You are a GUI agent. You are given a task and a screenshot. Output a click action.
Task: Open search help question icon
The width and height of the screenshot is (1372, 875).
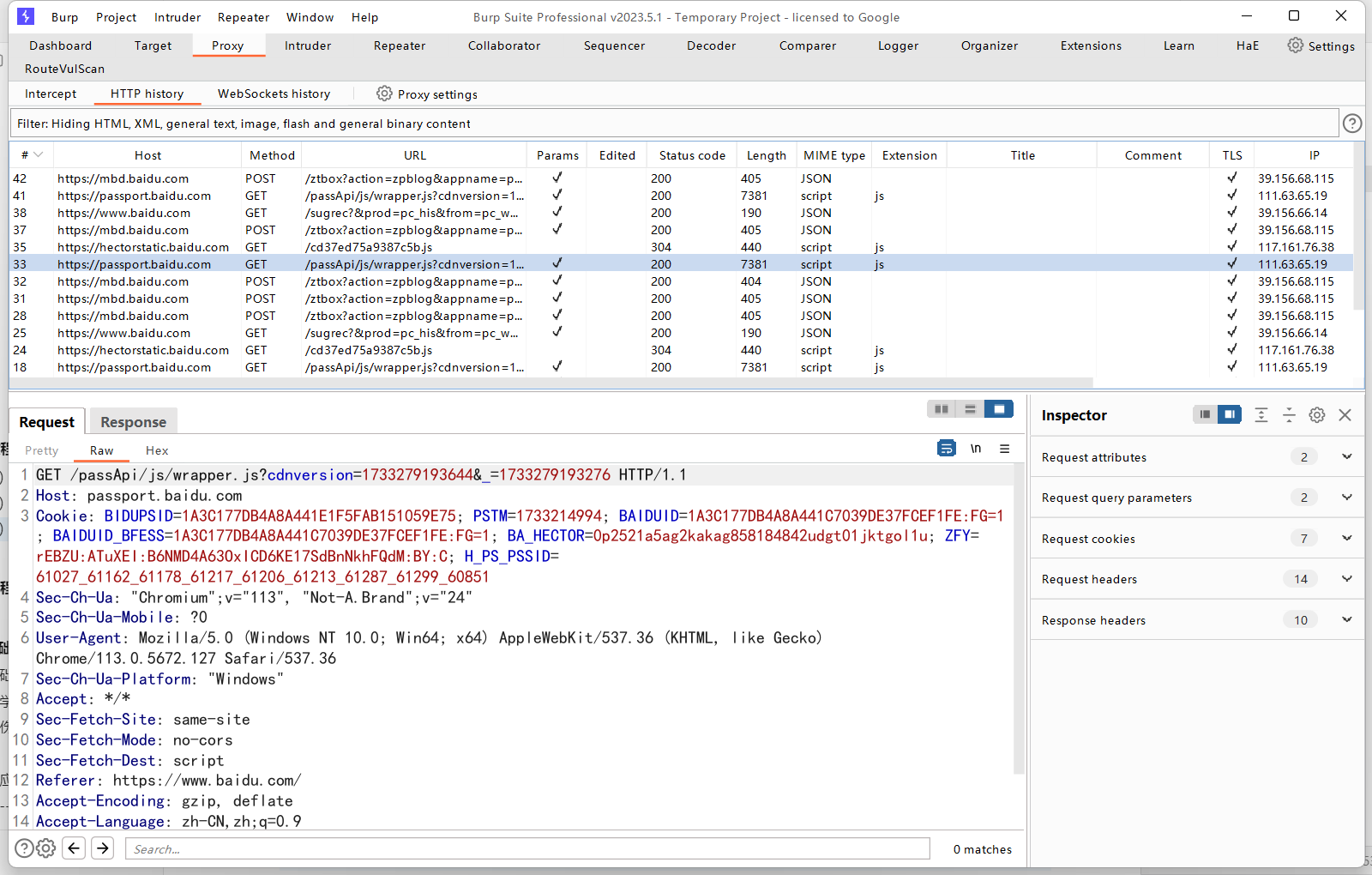coord(25,848)
